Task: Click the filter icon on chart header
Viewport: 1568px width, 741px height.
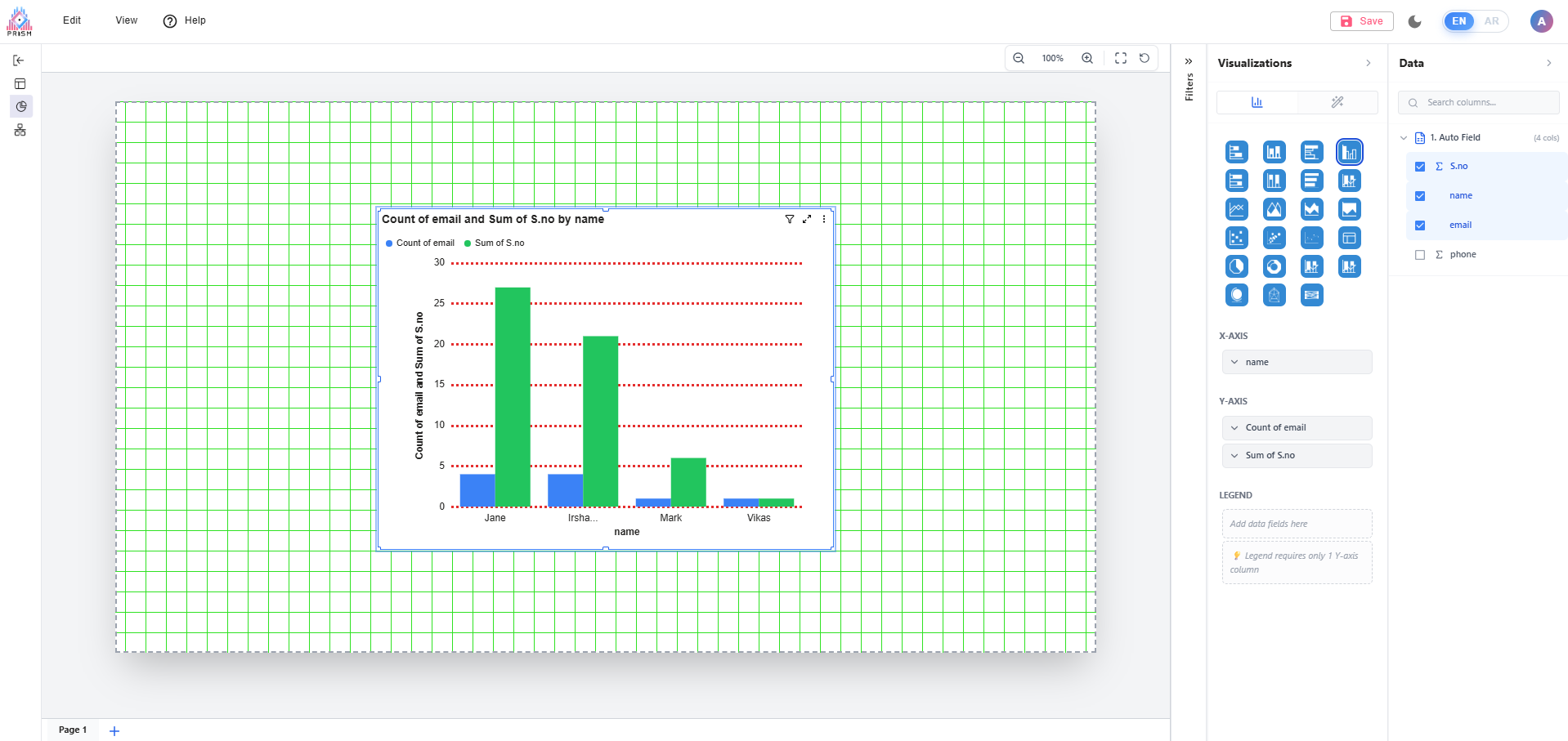Action: (789, 219)
